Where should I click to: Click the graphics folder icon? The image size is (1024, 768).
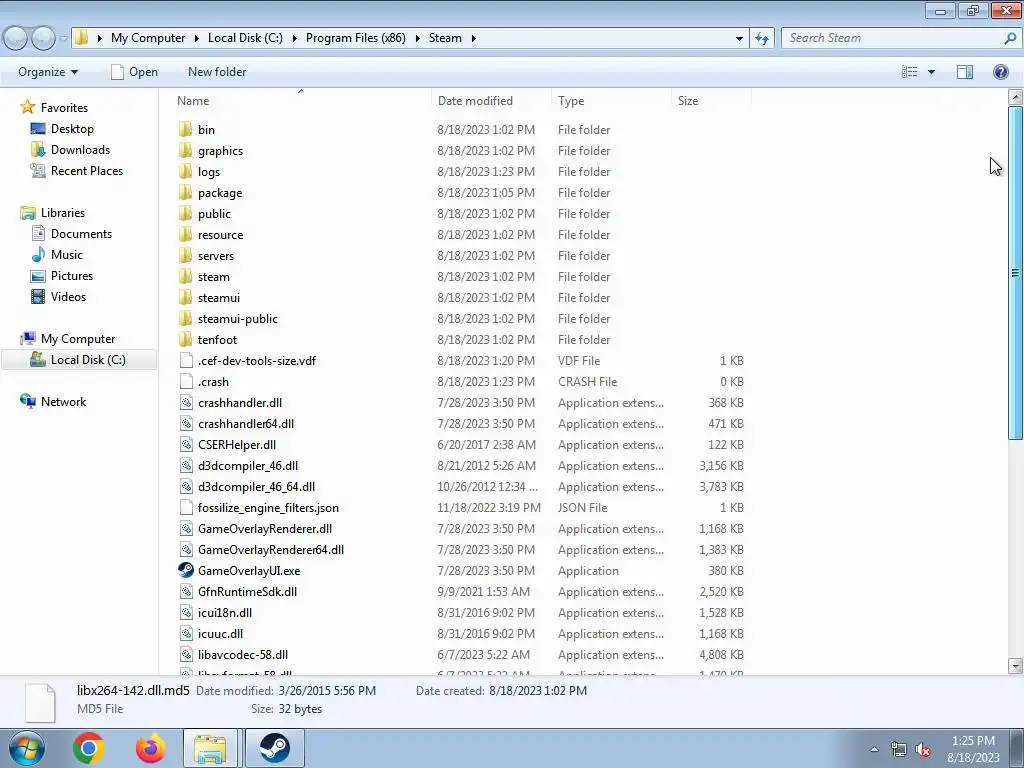click(185, 150)
